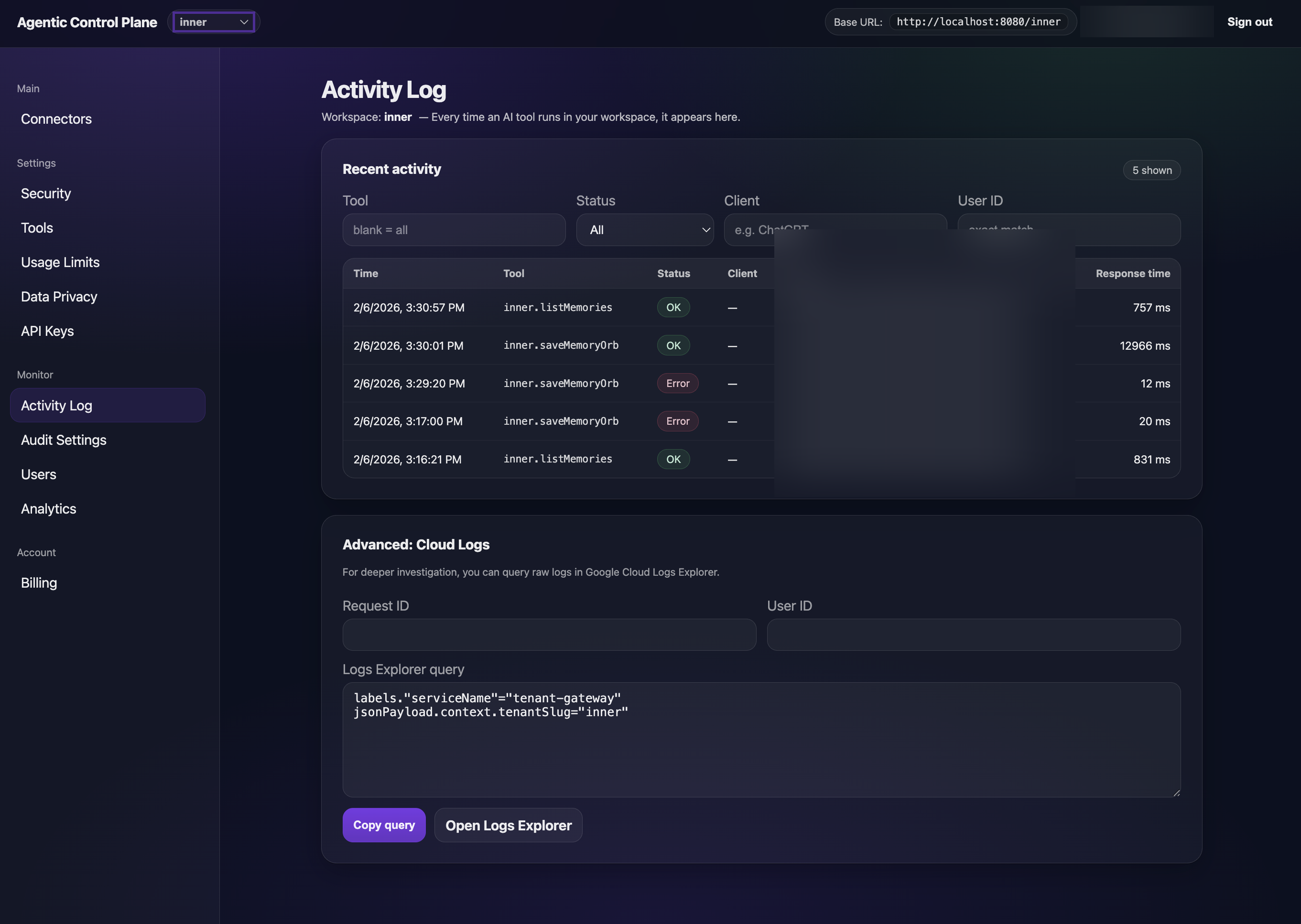The width and height of the screenshot is (1301, 924).
Task: Click the 5 shown counter badge
Action: 1151,170
